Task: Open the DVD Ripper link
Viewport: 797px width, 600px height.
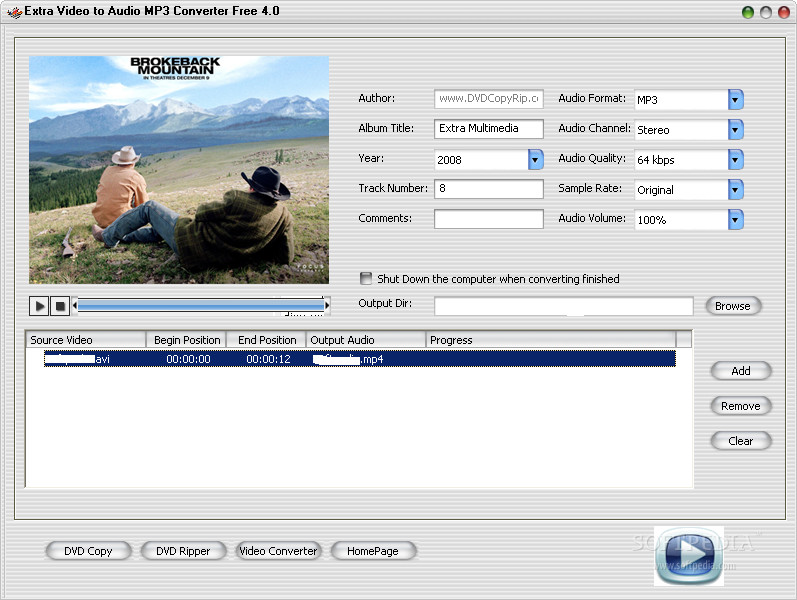Action: tap(183, 551)
